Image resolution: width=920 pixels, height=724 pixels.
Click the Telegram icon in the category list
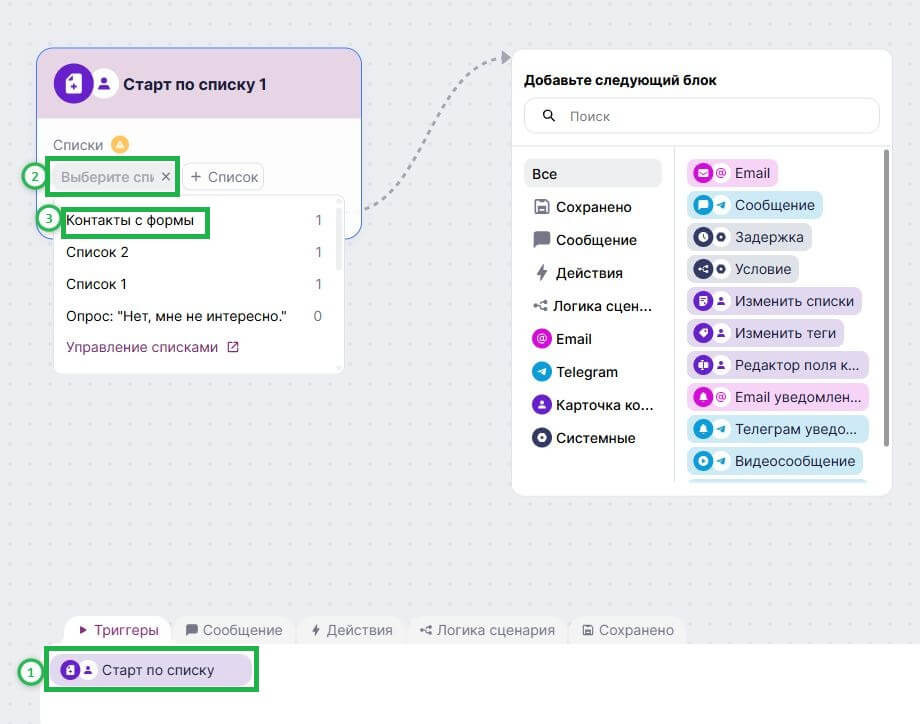pyautogui.click(x=542, y=372)
